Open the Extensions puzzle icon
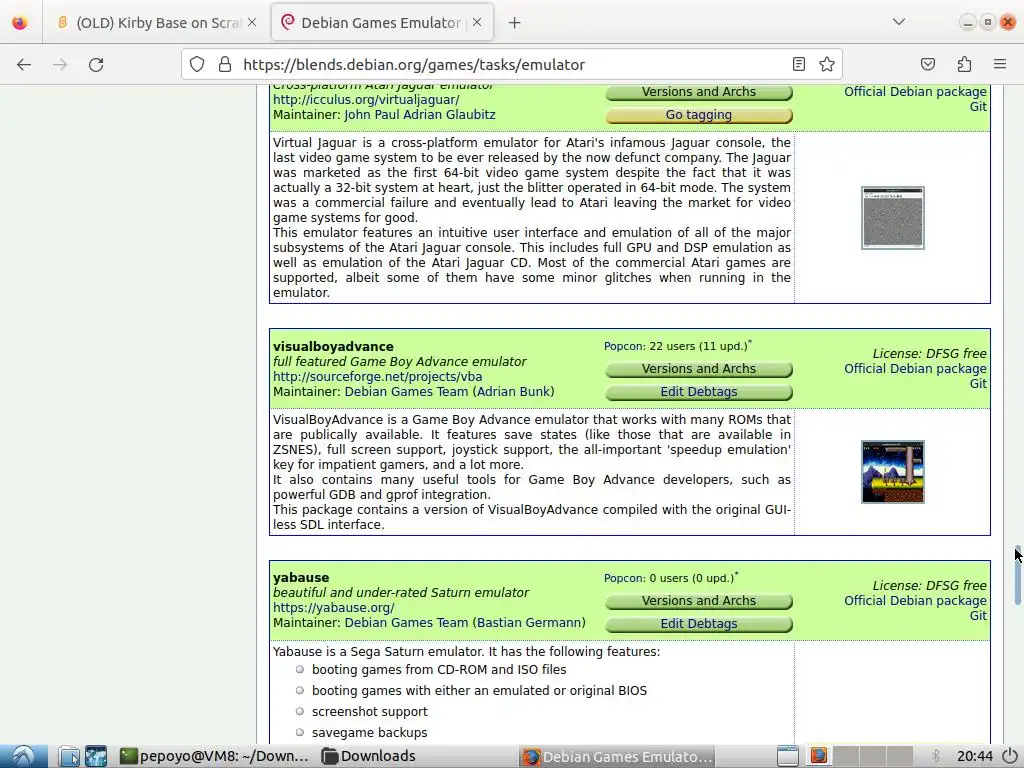Viewport: 1024px width, 768px height. click(x=964, y=64)
